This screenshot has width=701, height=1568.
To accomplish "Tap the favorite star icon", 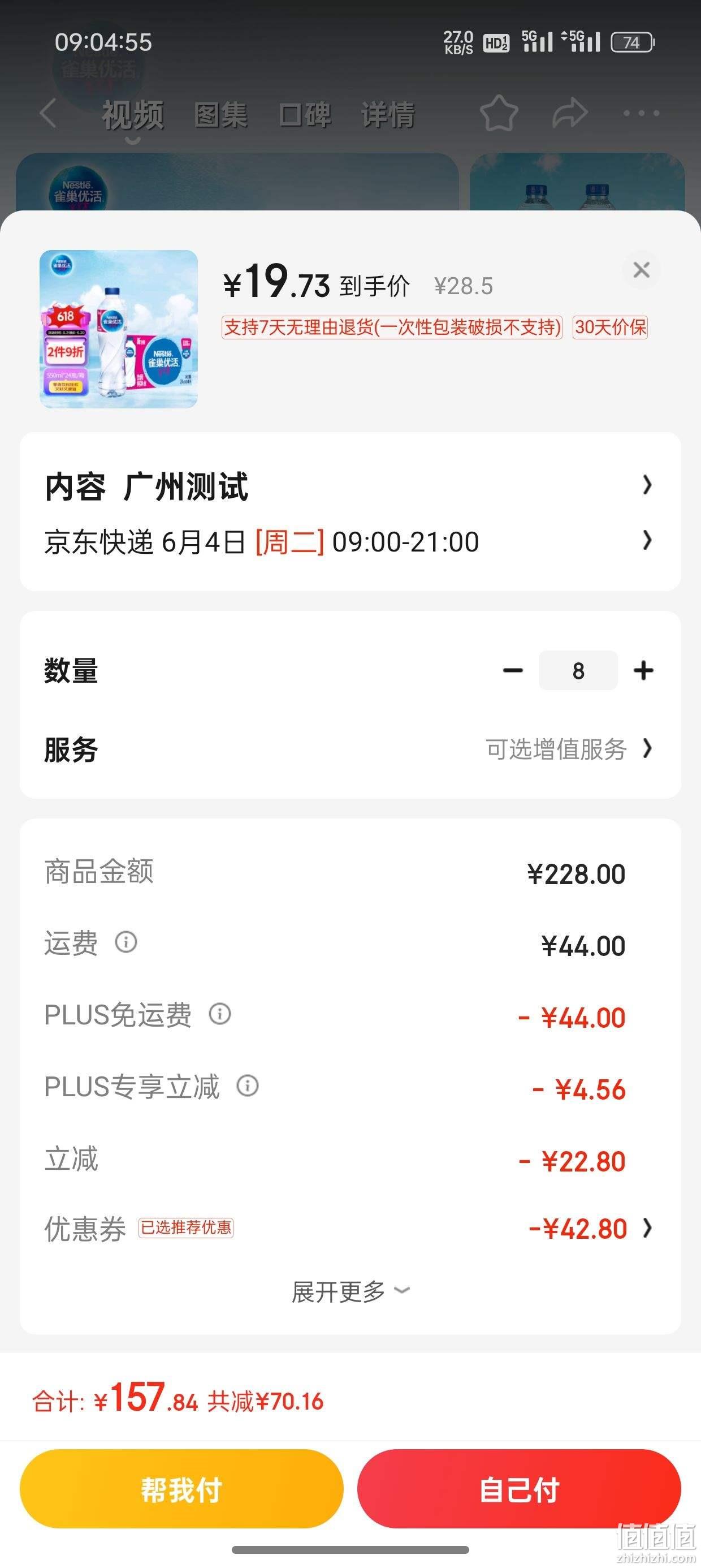I will 499,113.
